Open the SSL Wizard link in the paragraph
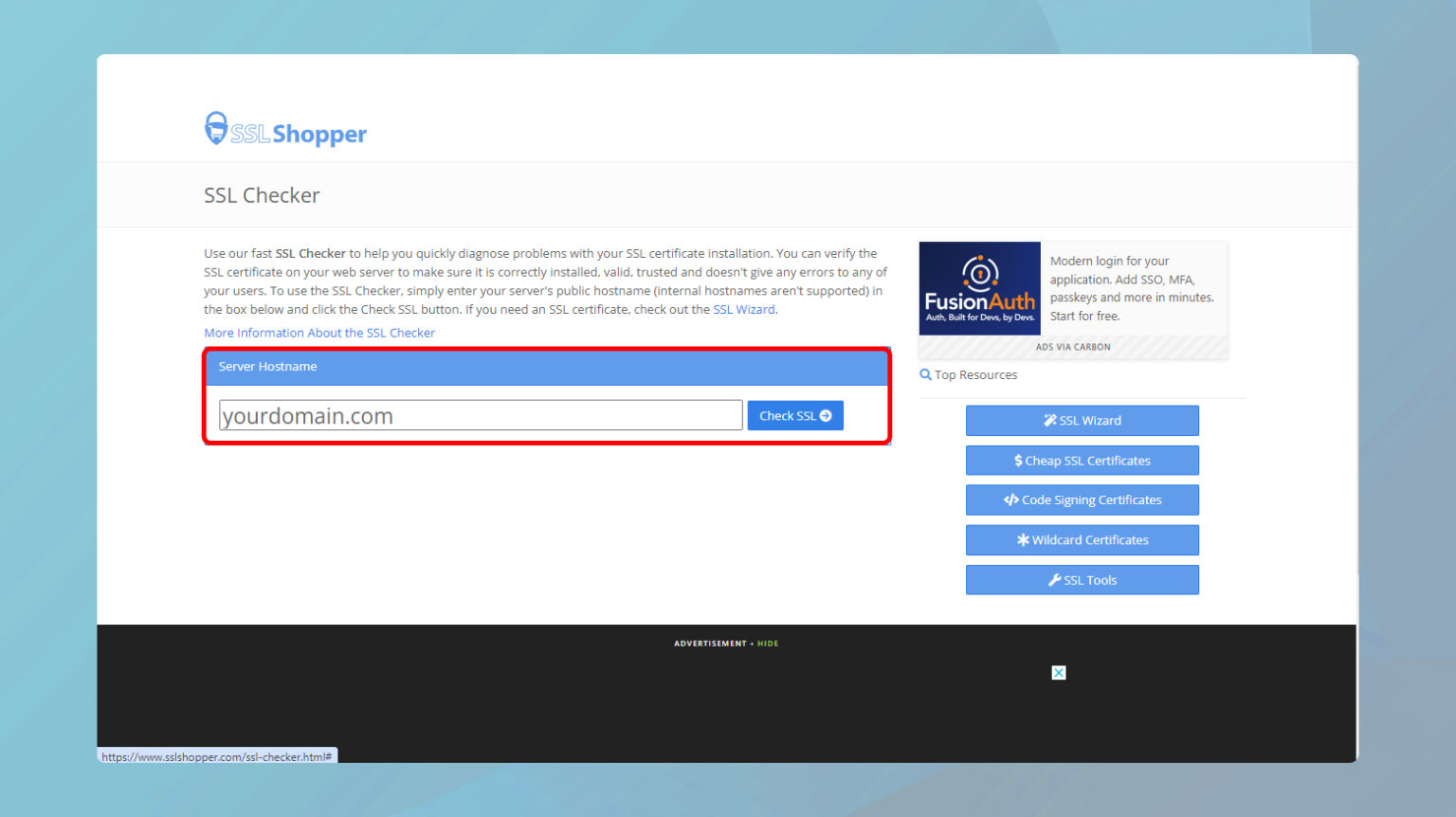Image resolution: width=1456 pixels, height=817 pixels. (743, 309)
